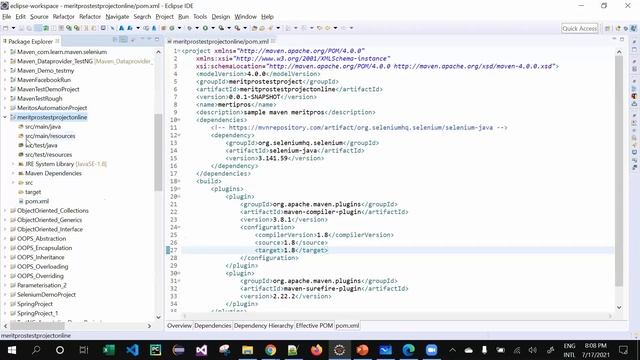Screen dimensions: 640x360
Task: Click the Package Explorer vertical scrollbar
Action: (158, 152)
